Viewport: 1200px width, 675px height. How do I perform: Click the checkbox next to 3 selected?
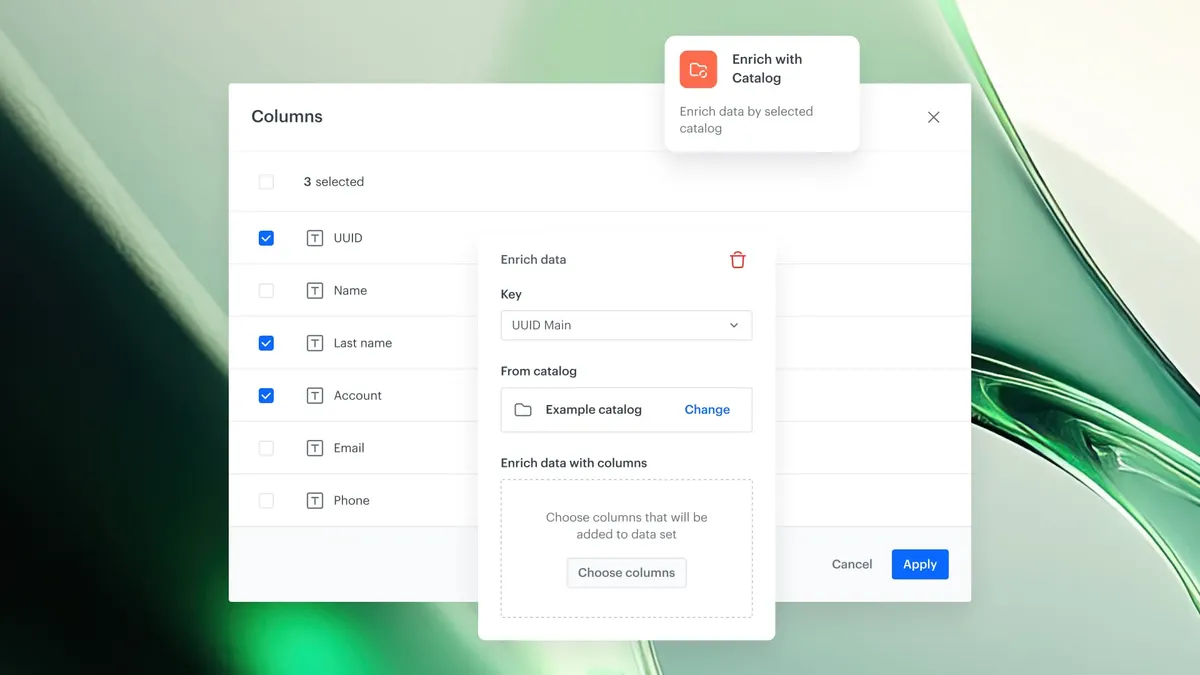pyautogui.click(x=266, y=182)
